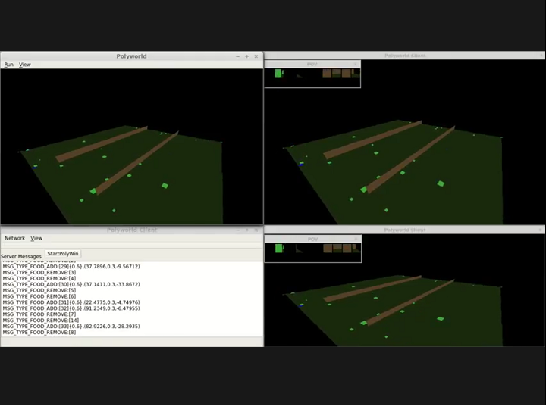Click the Polyworld main window title bar
This screenshot has height=405, width=546.
pos(132,56)
